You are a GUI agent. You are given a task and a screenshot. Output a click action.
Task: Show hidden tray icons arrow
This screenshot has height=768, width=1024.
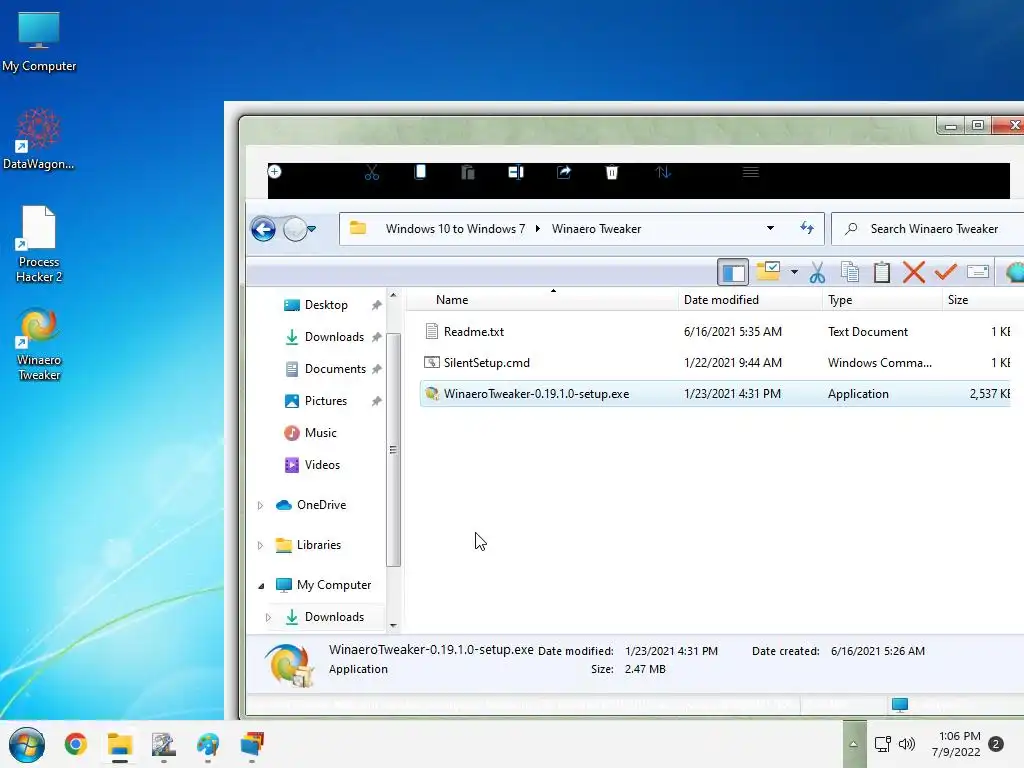point(854,744)
